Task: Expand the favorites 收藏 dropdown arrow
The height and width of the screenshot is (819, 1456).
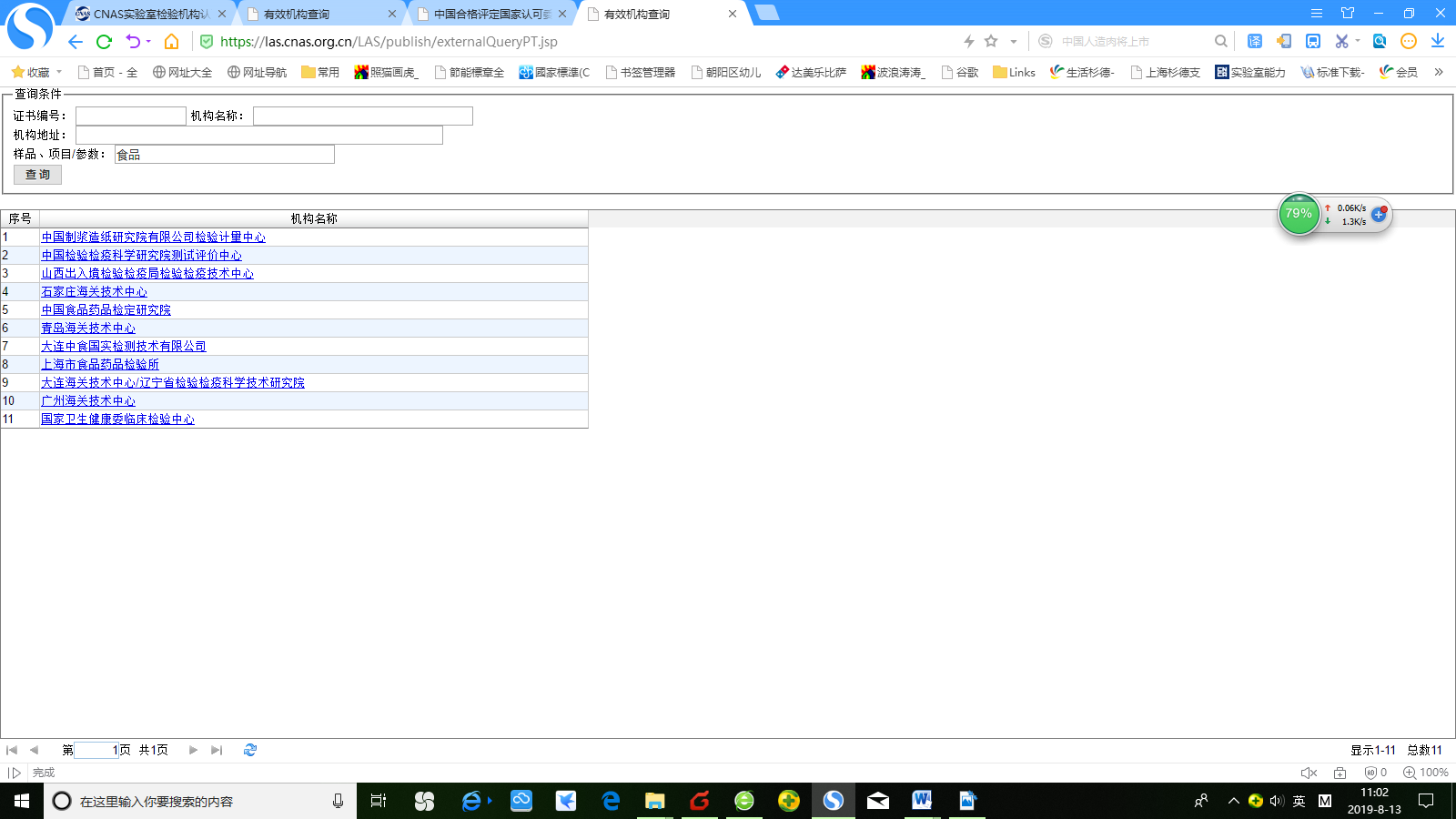Action: click(59, 72)
